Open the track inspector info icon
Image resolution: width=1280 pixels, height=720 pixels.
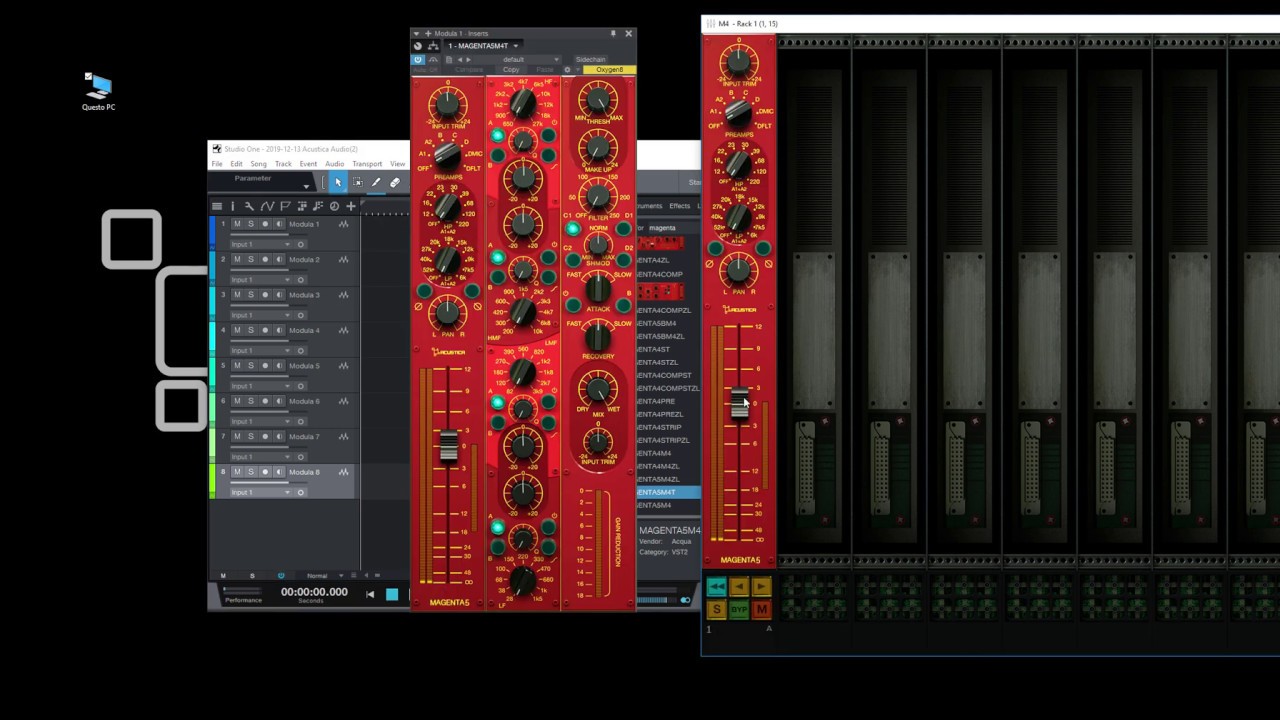point(233,206)
